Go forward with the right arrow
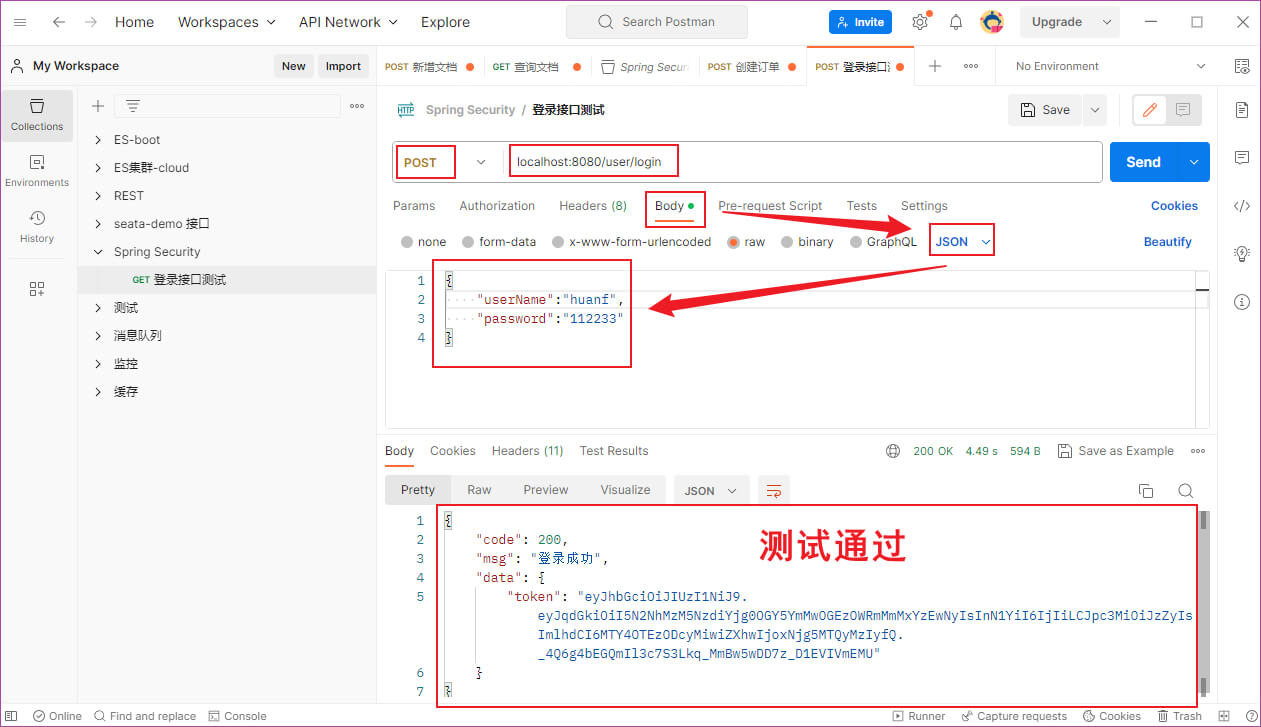This screenshot has width=1261, height=727. pyautogui.click(x=91, y=22)
